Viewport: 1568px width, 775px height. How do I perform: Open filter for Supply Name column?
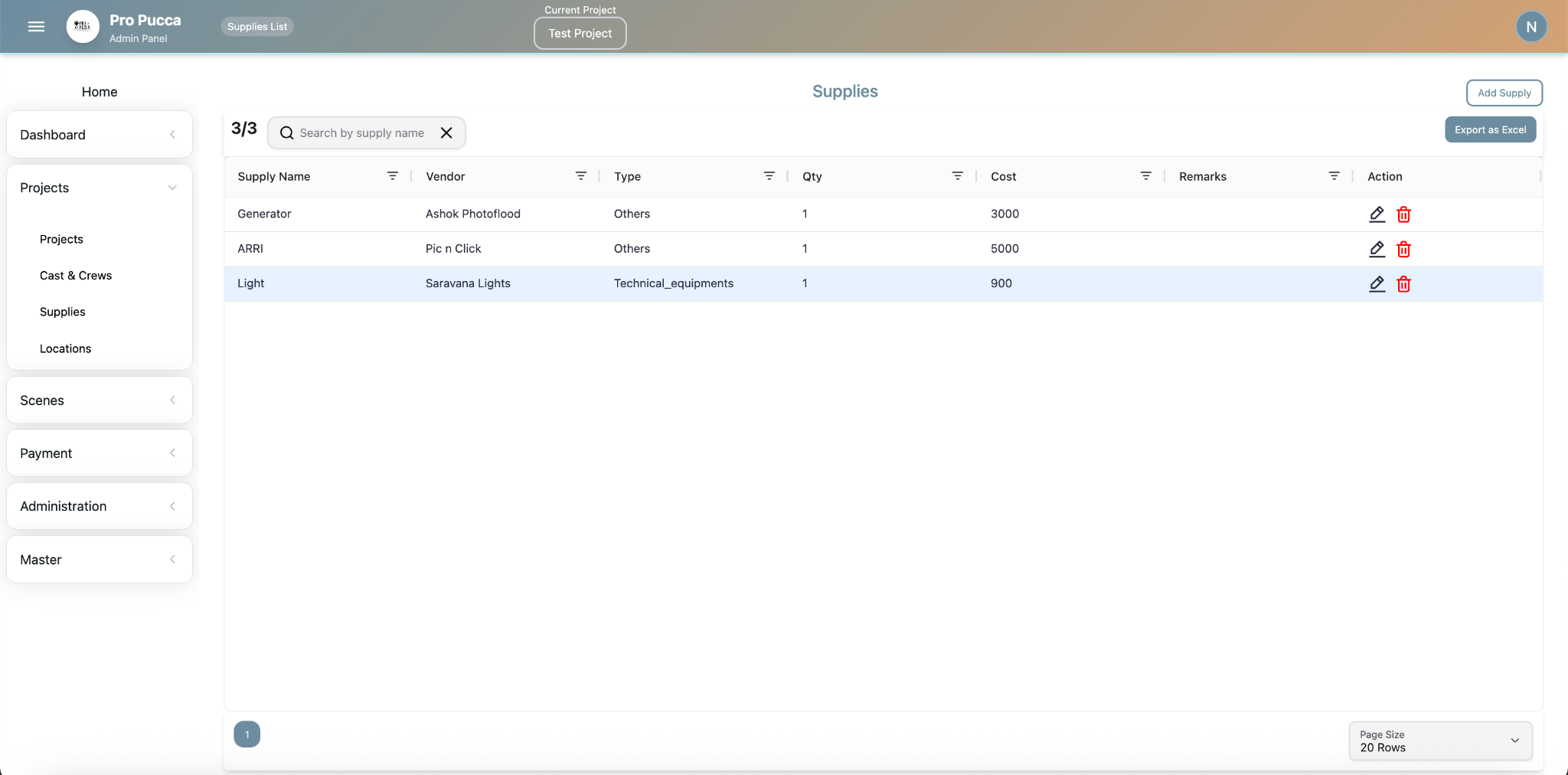tap(392, 176)
